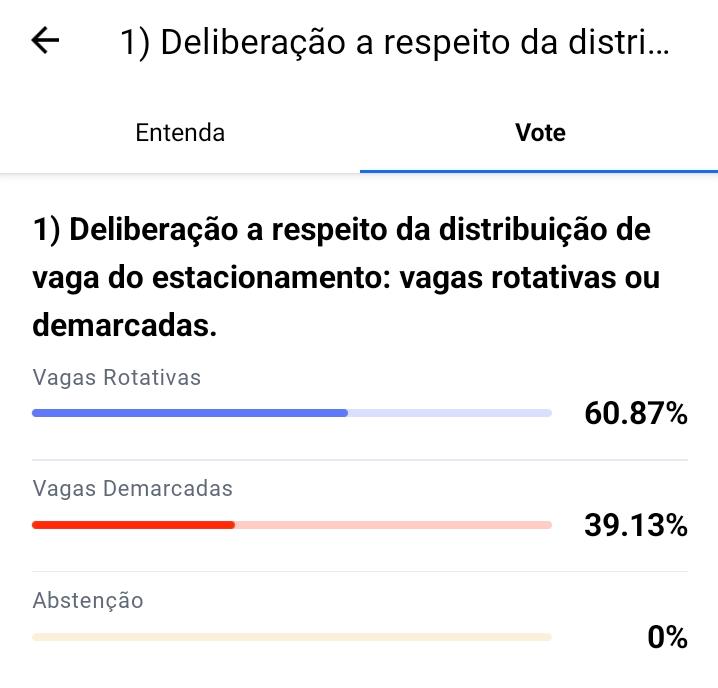
Task: Click the pale Abstenção progress bar
Action: tap(292, 637)
